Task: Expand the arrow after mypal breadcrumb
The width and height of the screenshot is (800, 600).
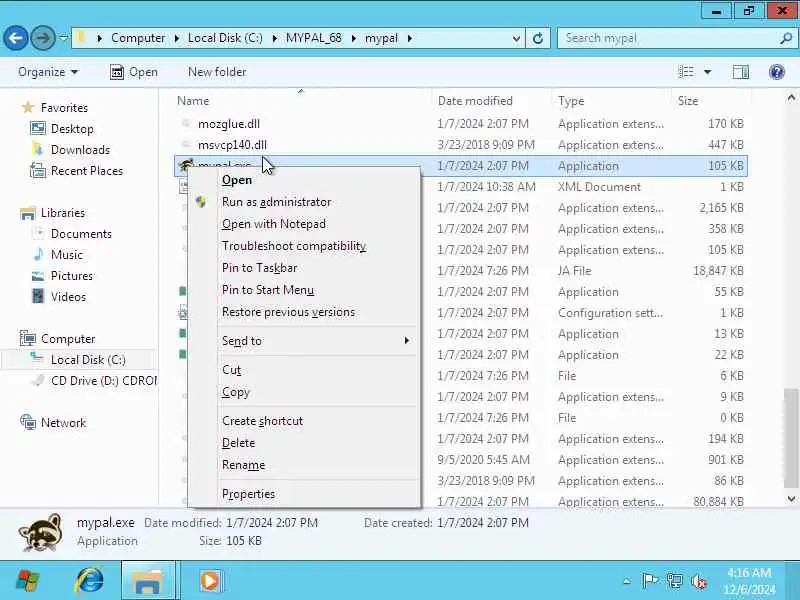Action: [410, 38]
